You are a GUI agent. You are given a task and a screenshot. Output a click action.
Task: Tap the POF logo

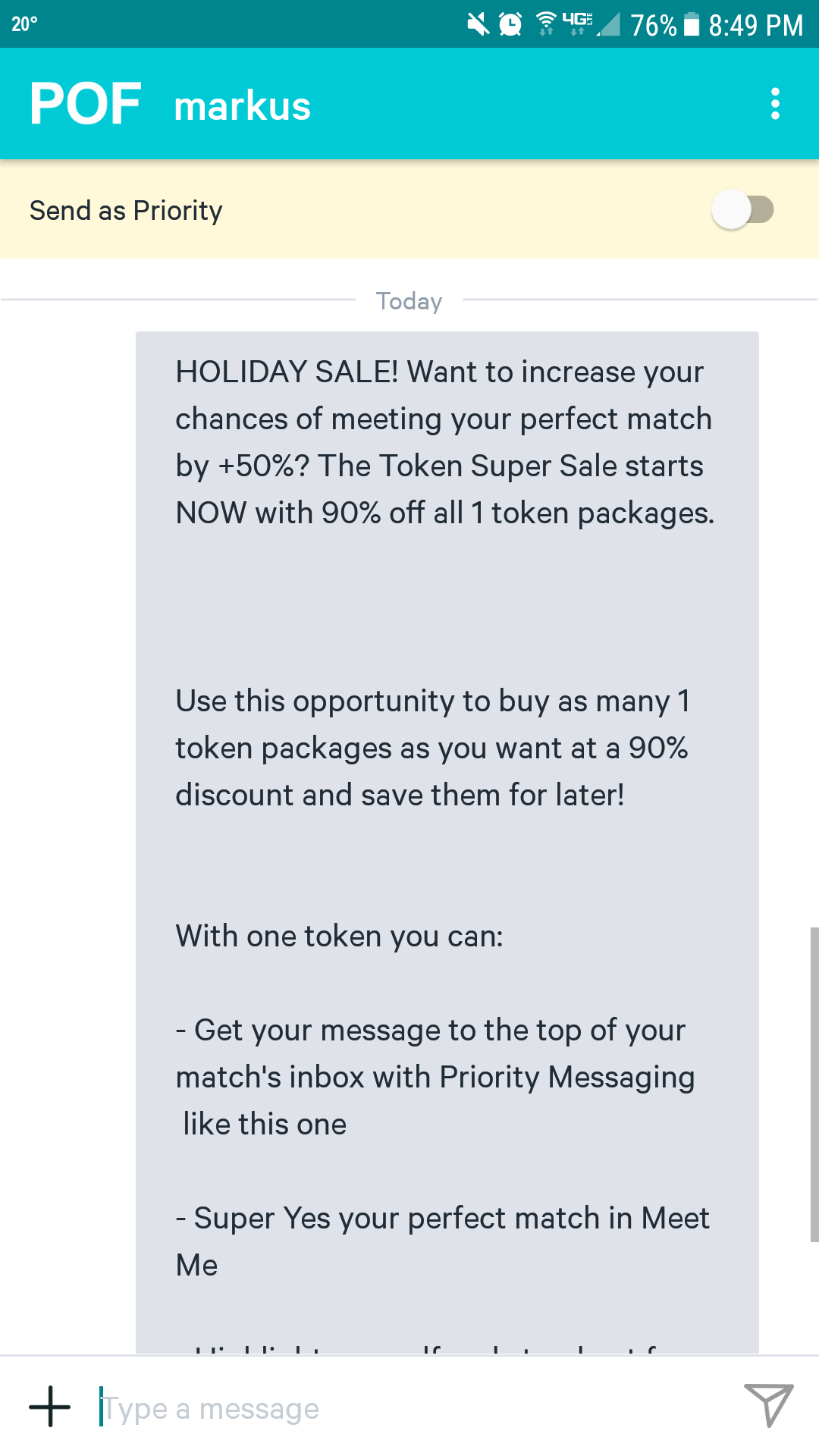pyautogui.click(x=85, y=104)
